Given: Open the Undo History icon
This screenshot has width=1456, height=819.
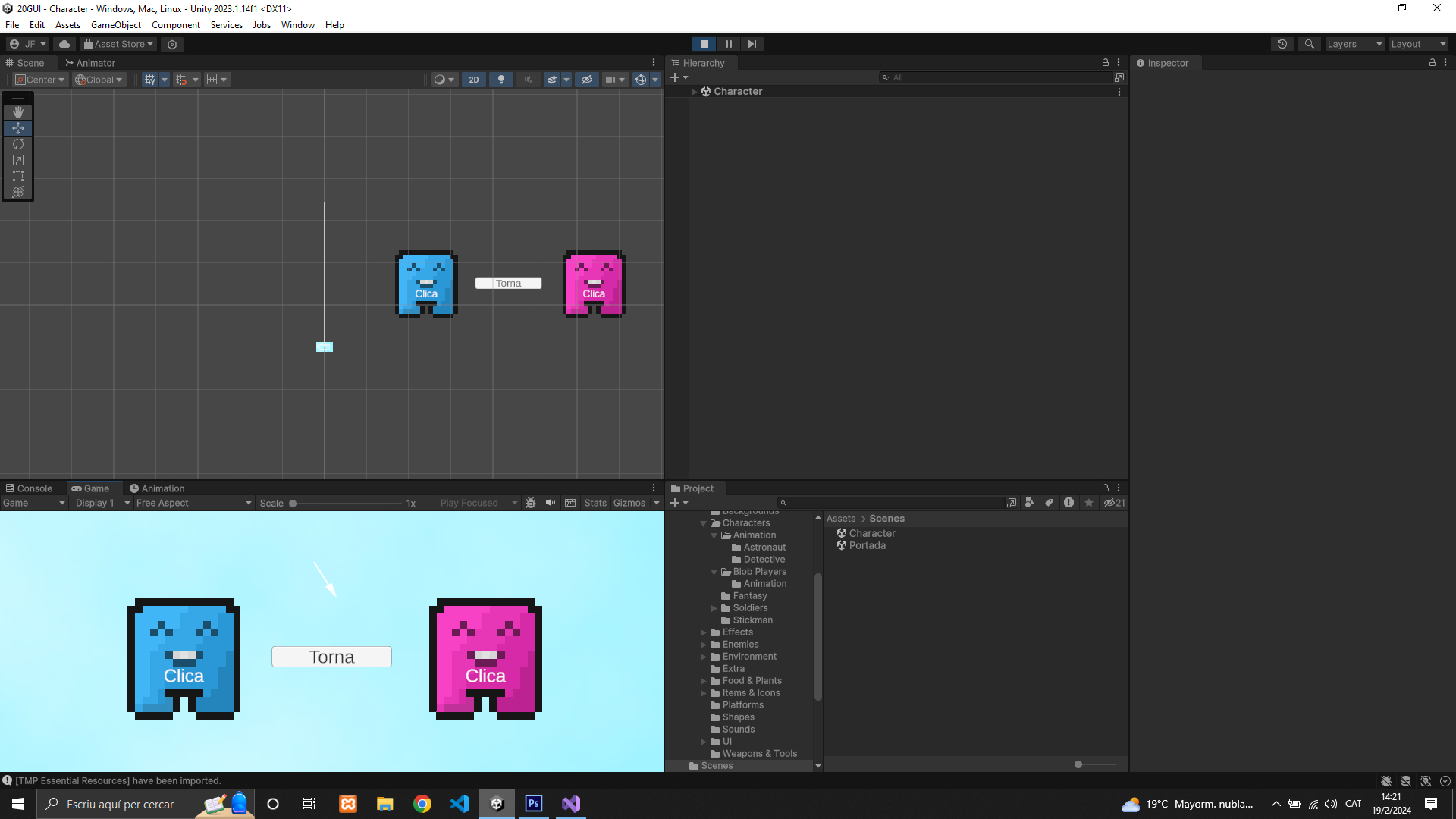Looking at the screenshot, I should click(1282, 44).
